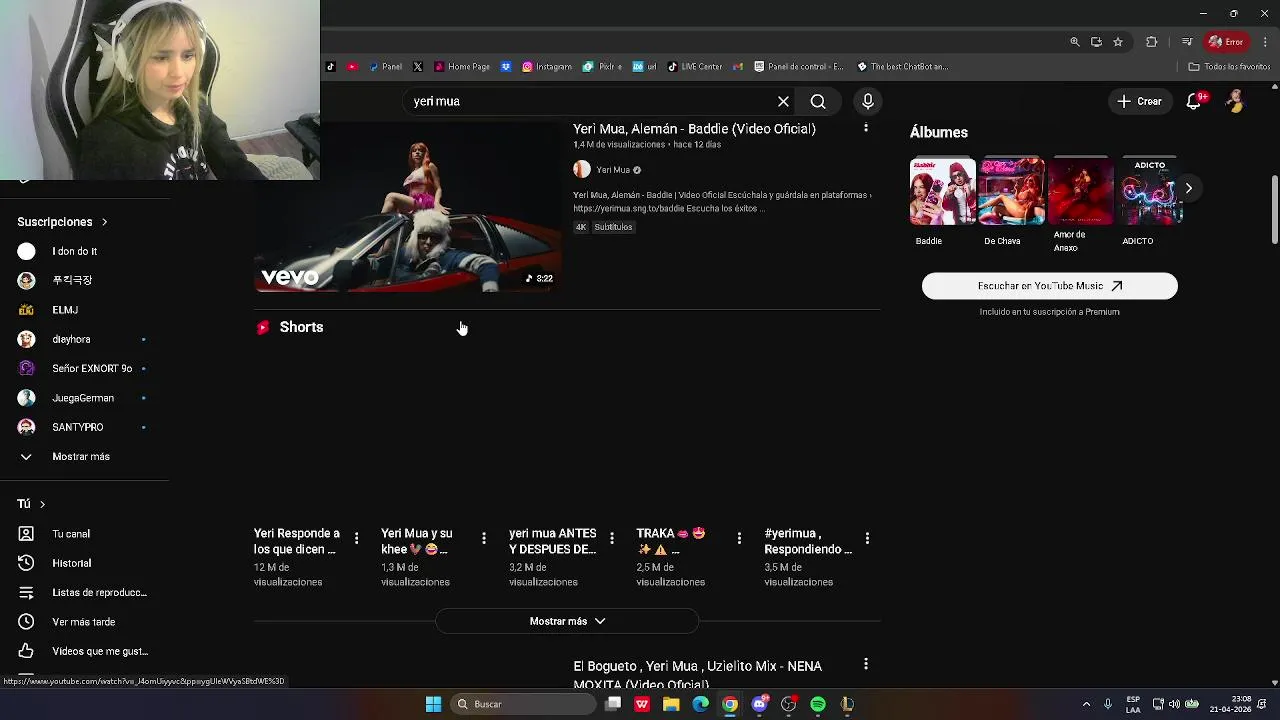Open Yeri Mua, Alemán - Baddie video title
The width and height of the screenshot is (1280, 720).
[x=694, y=129]
